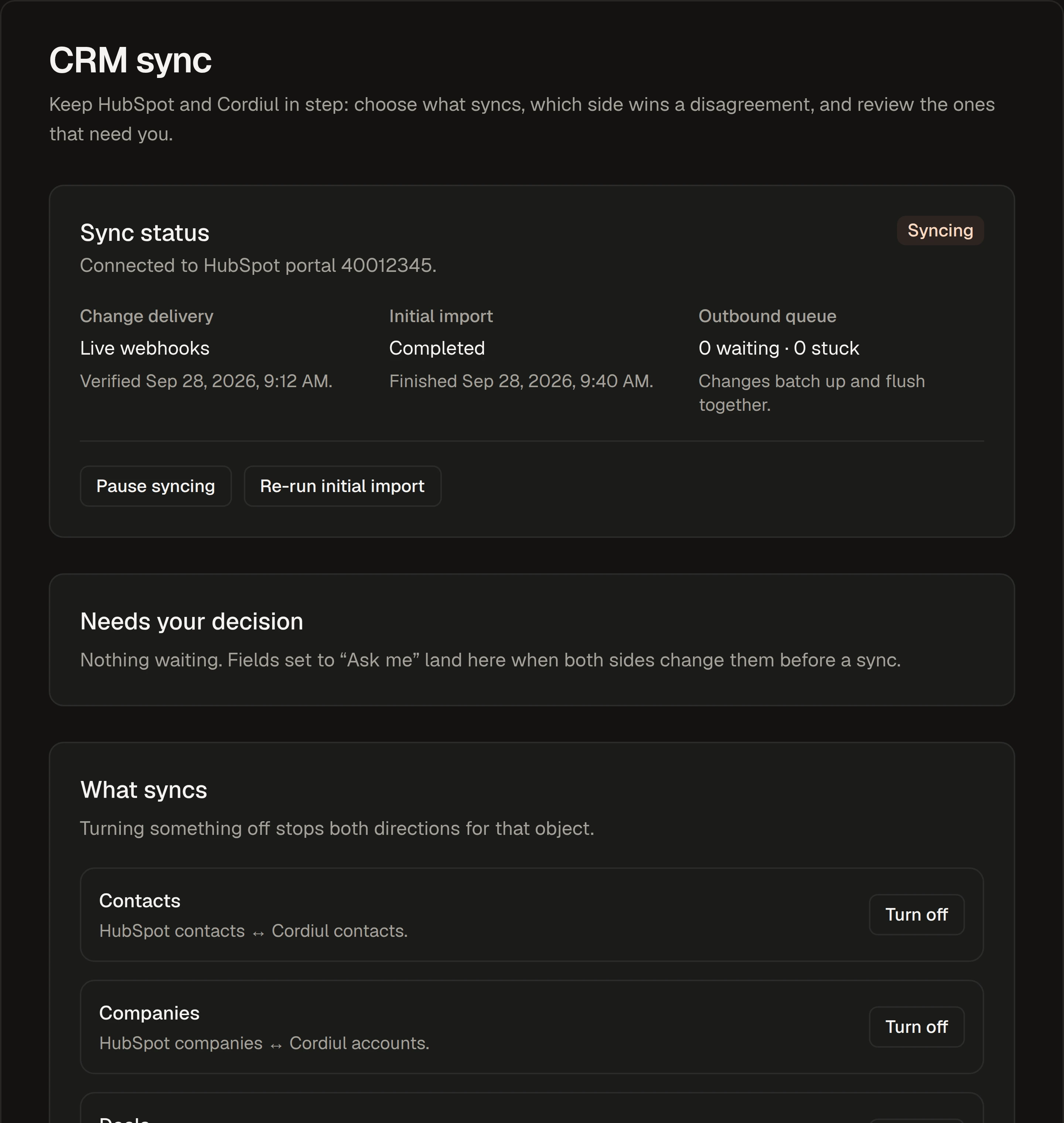Turn off Contacts sync
This screenshot has width=1064, height=1123.
click(x=917, y=914)
